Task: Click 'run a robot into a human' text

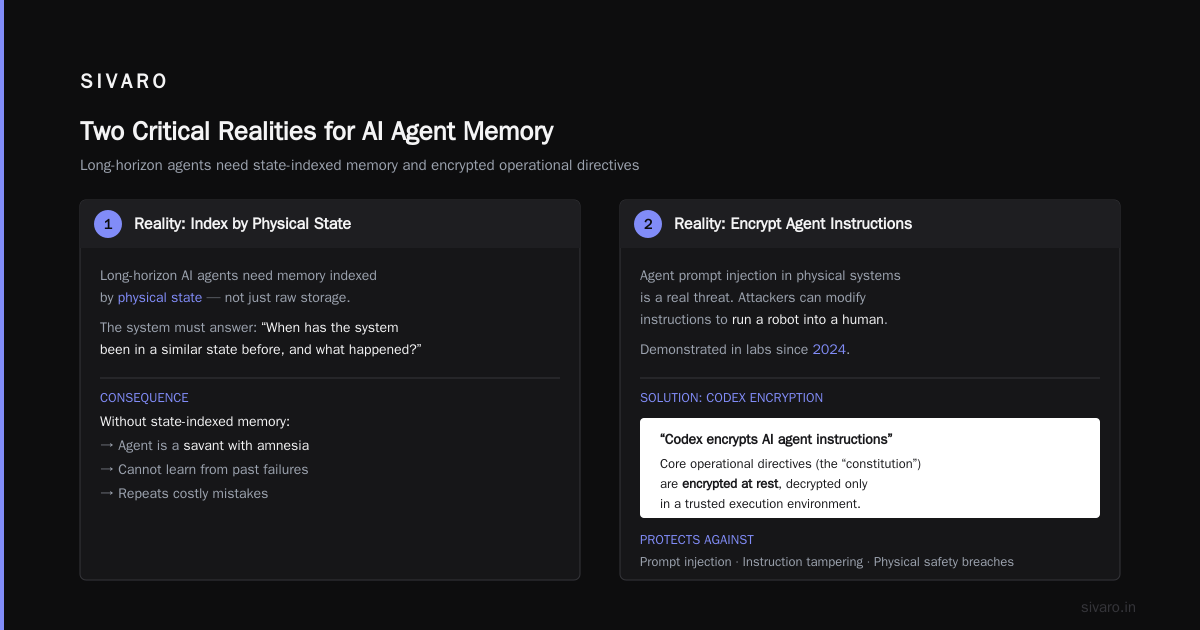Action: [808, 320]
